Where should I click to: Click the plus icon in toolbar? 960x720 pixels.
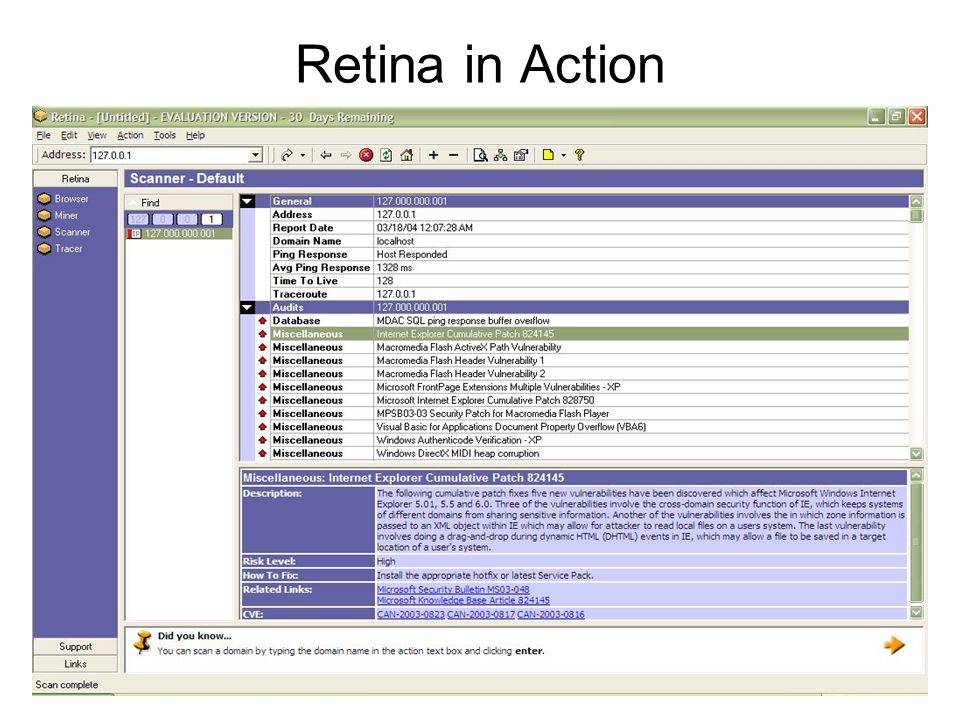(433, 155)
